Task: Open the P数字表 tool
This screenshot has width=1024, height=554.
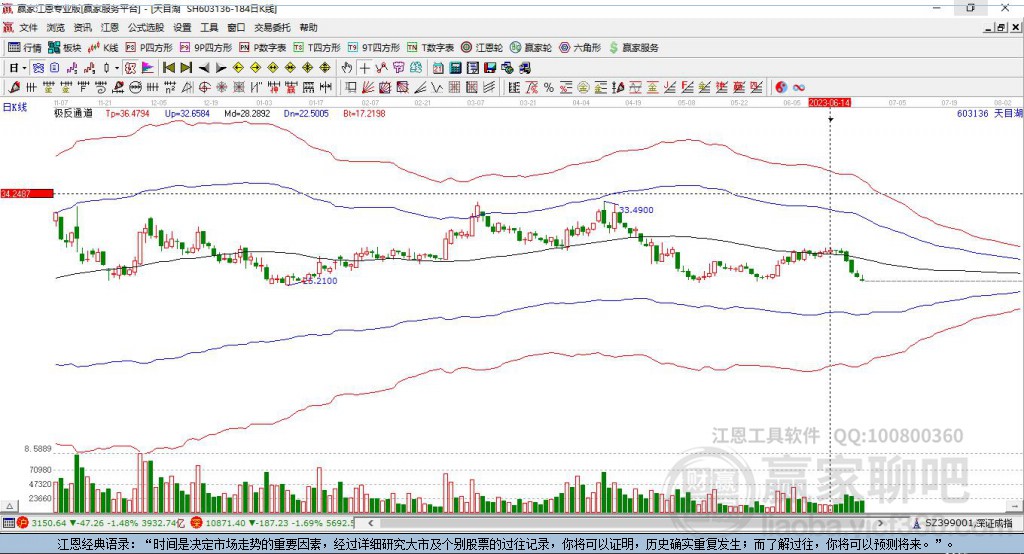Action: click(263, 48)
